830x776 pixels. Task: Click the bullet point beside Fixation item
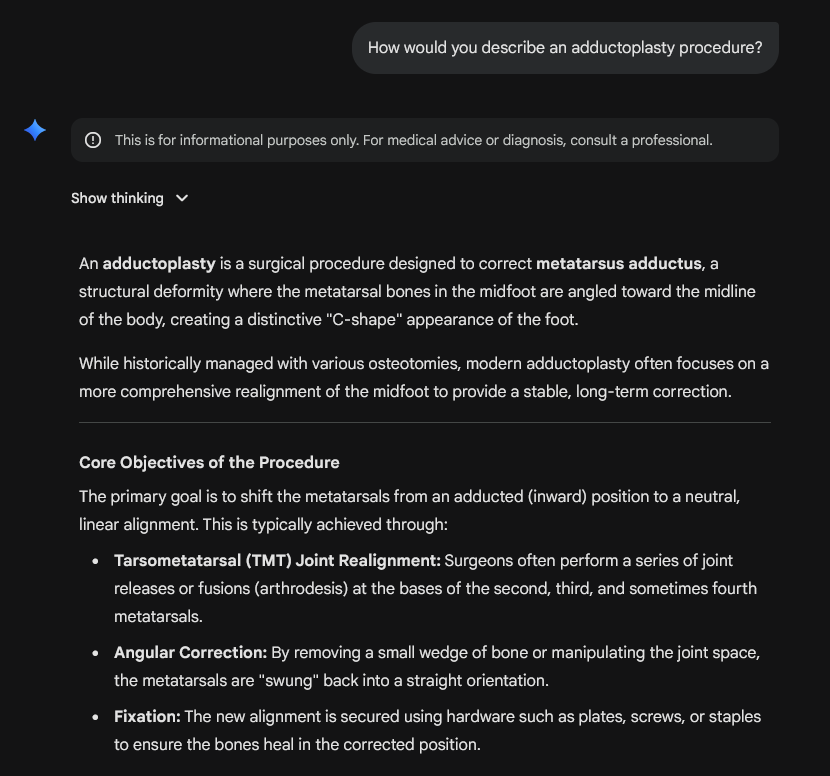pos(95,718)
